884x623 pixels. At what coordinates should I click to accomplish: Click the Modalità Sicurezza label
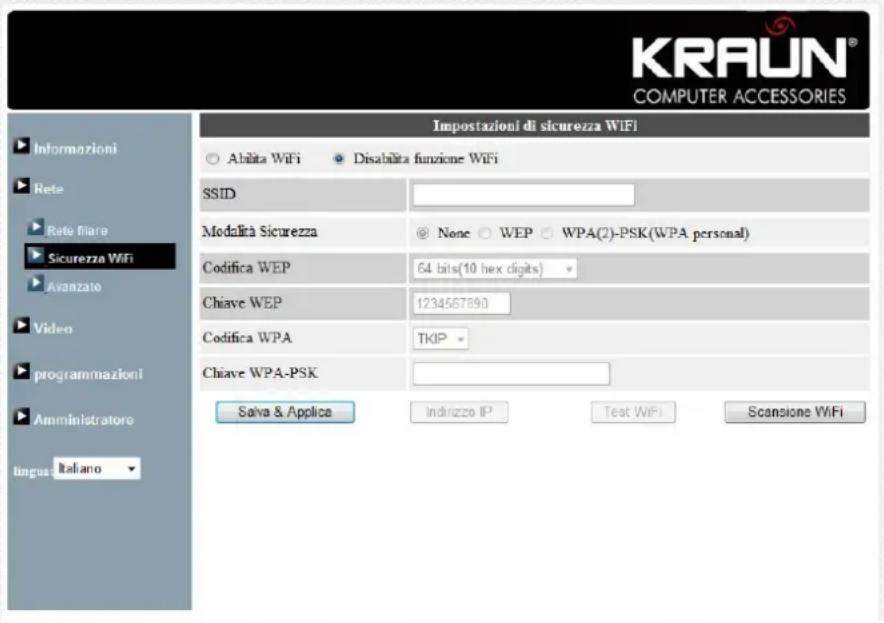260,232
